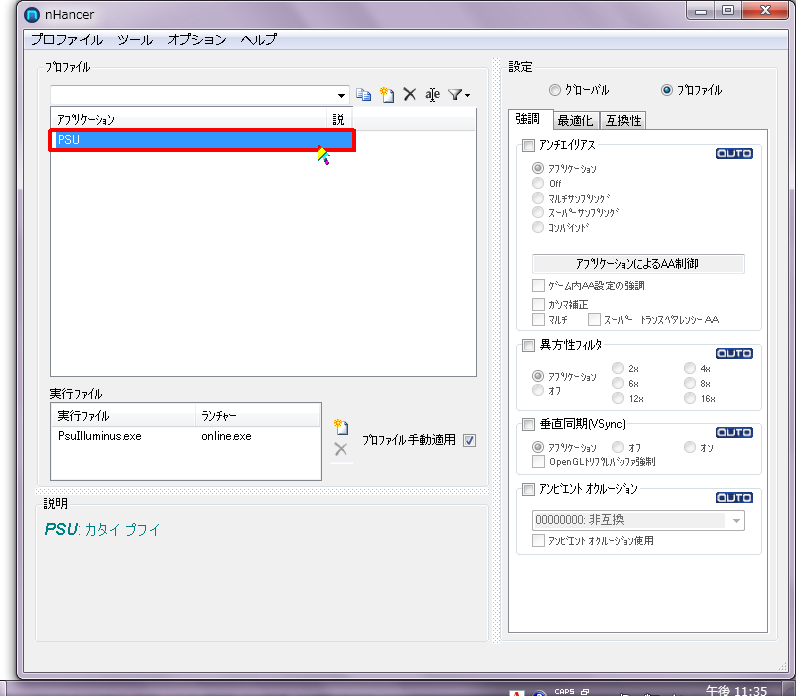Check ゲーム内AA設定の強調 option
This screenshot has width=796, height=696.
point(538,285)
